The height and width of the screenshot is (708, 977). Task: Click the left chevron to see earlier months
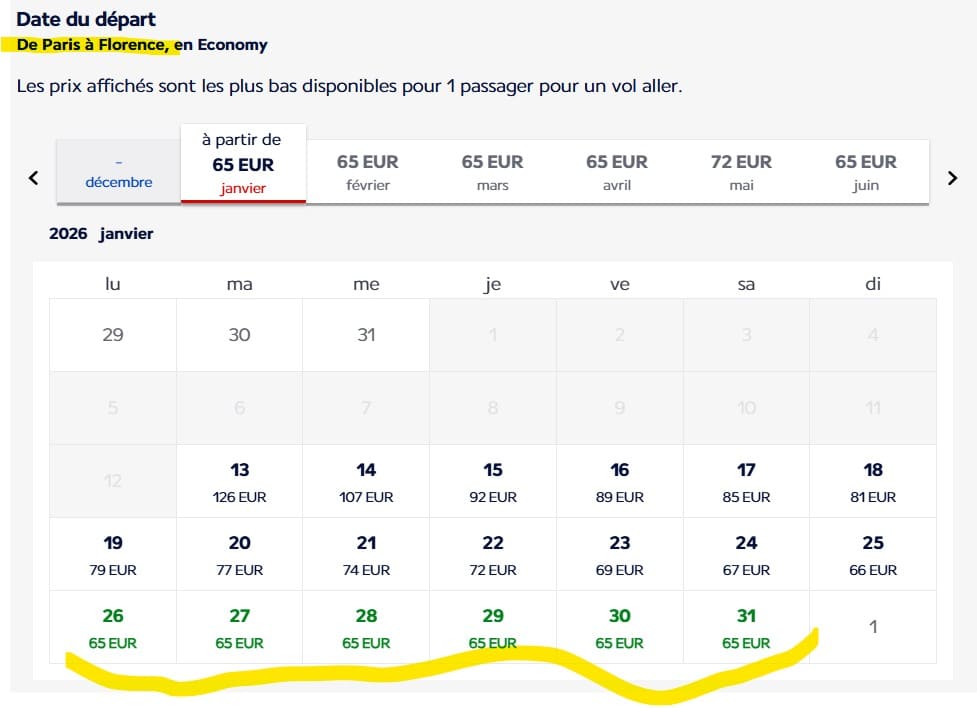pos(32,177)
